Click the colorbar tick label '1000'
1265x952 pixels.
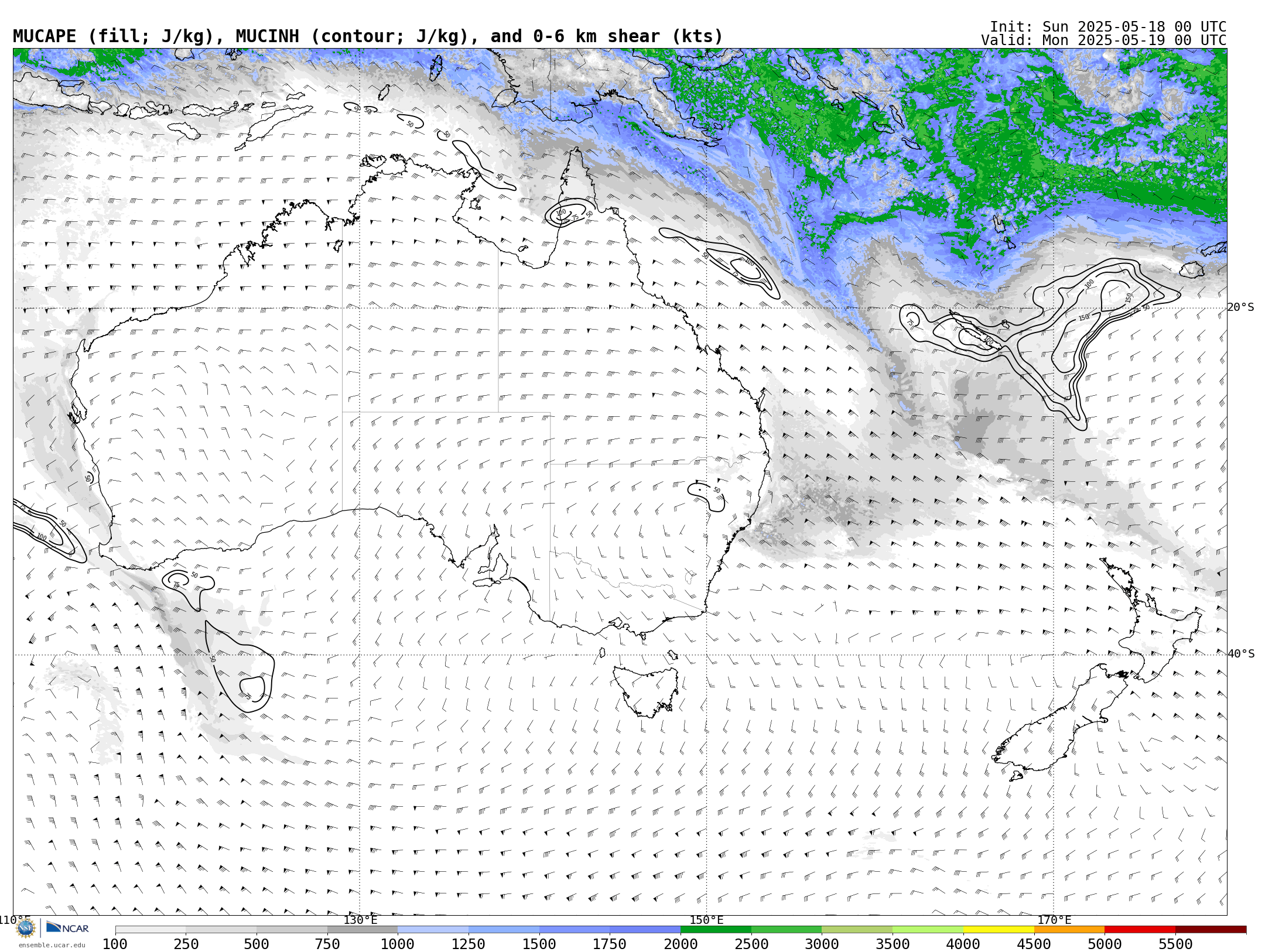398,944
